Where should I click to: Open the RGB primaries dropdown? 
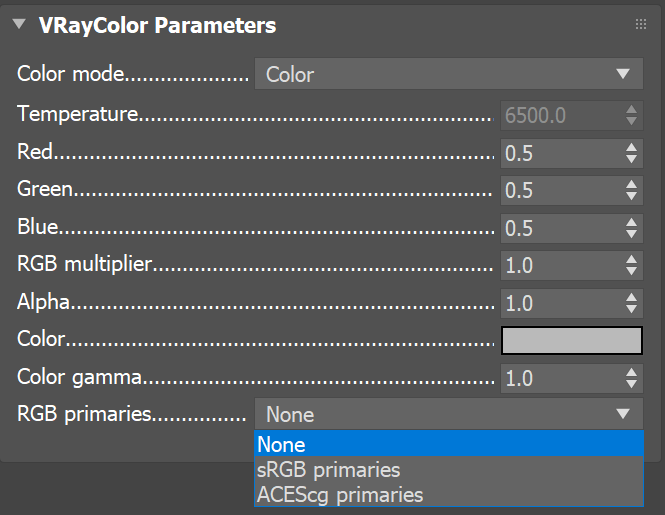(x=449, y=414)
